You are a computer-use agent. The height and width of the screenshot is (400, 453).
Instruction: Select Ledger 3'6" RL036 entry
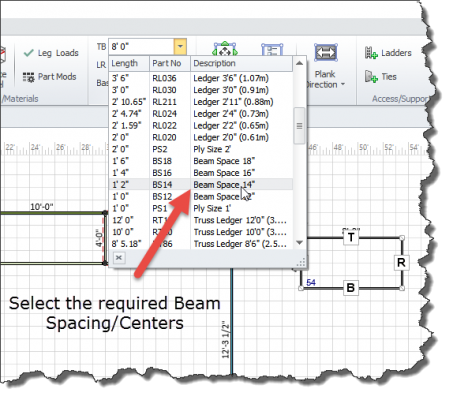pyautogui.click(x=201, y=78)
